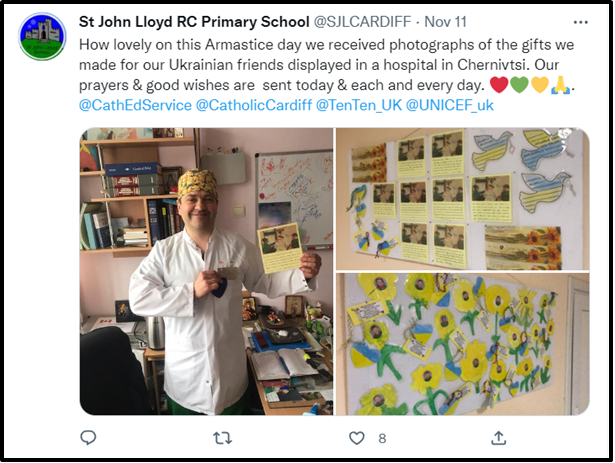
Task: Click the yellow heart emoji
Action: pos(540,85)
